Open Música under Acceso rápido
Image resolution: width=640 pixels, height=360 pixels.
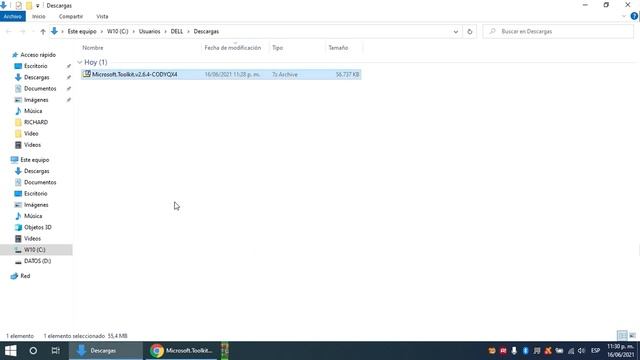point(33,111)
